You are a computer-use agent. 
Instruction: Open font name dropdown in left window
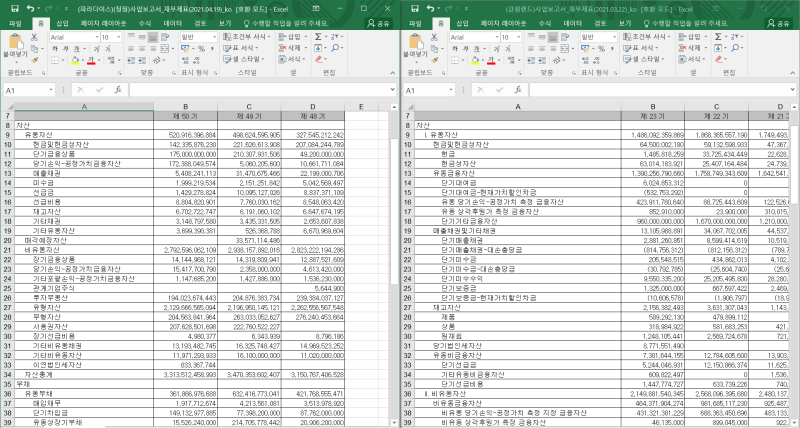tap(95, 37)
